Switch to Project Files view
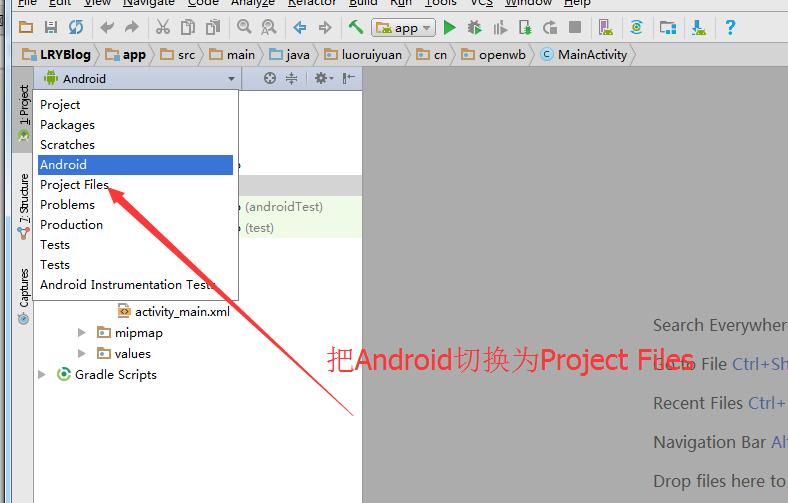 coord(135,184)
